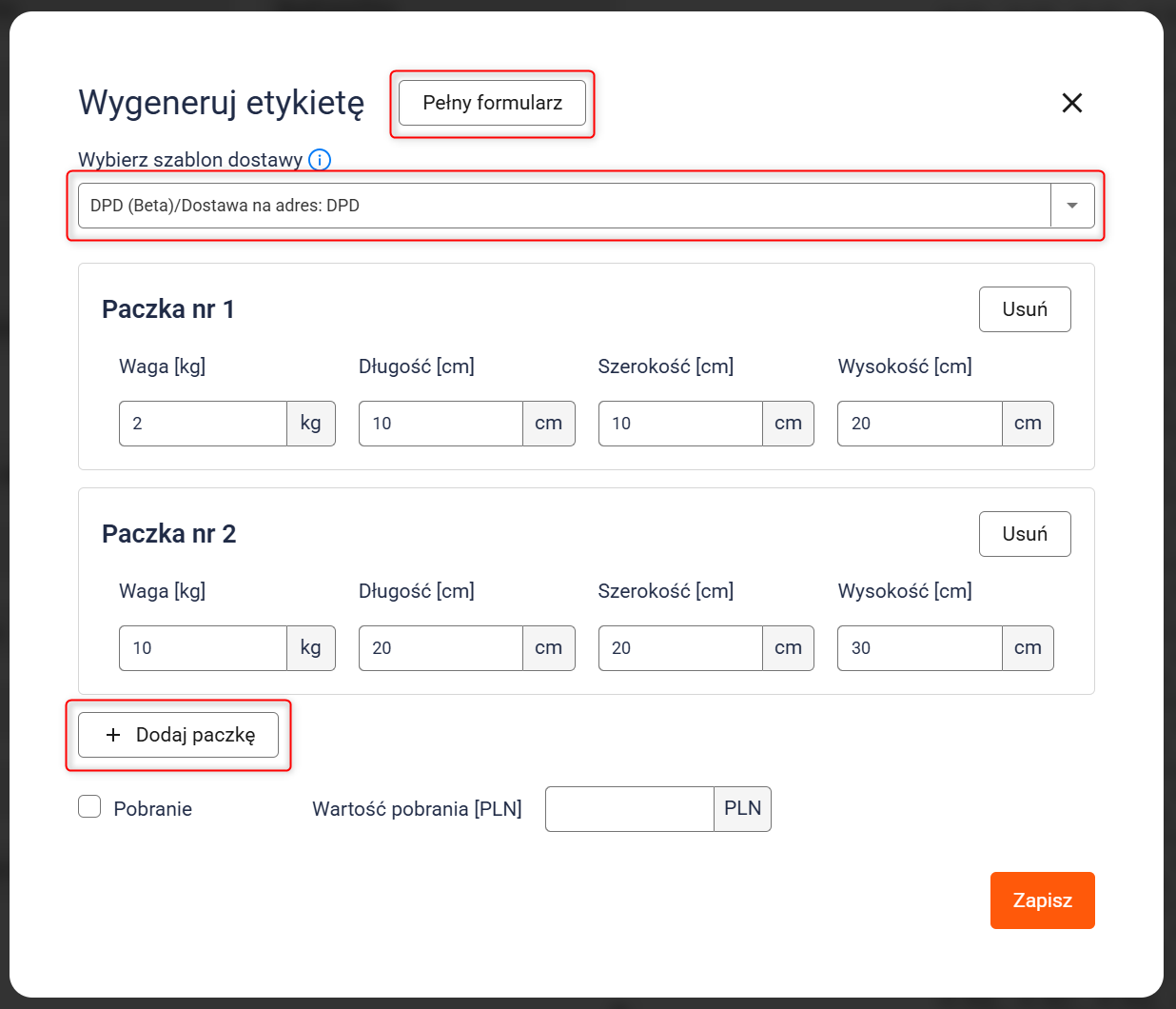Remove Paczka nr 2 with Usuń
1176x1009 pixels.
[x=1024, y=534]
